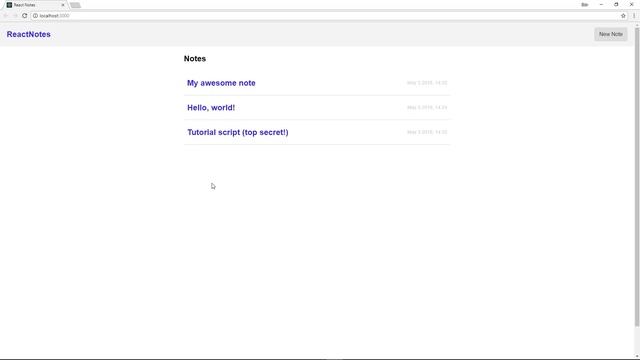Open the note "My awesome note"
Viewport: 640px width, 360px height.
221,83
